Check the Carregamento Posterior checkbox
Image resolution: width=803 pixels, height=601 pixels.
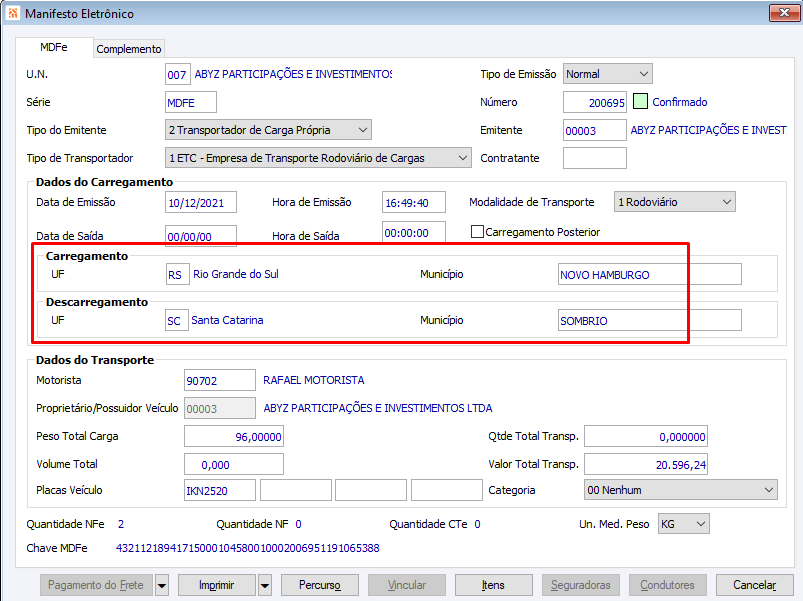point(477,232)
